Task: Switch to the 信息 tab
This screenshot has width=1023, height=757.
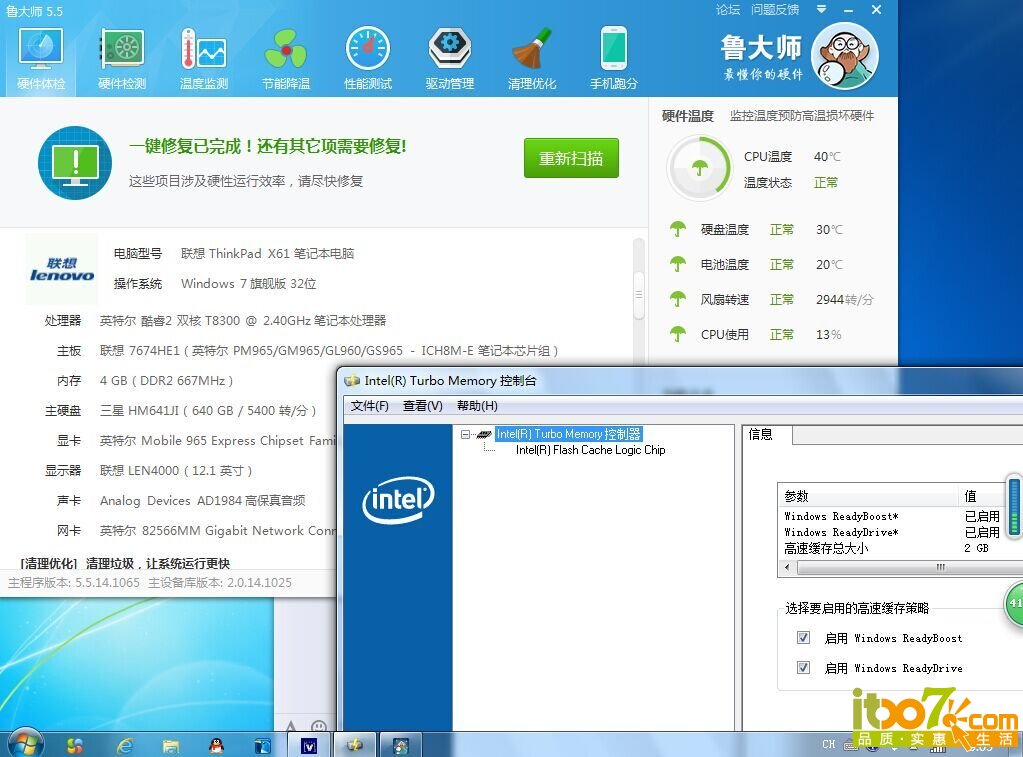Action: (x=761, y=435)
